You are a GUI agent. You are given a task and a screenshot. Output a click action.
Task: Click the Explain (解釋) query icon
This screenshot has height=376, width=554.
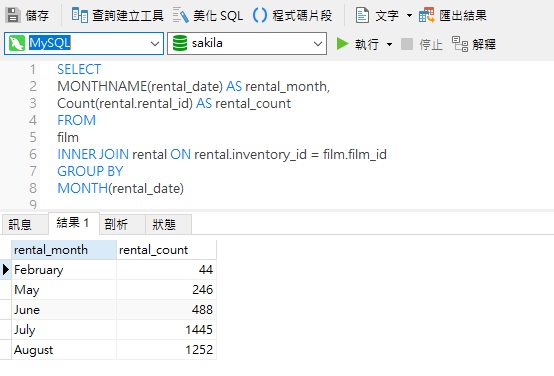pos(460,44)
